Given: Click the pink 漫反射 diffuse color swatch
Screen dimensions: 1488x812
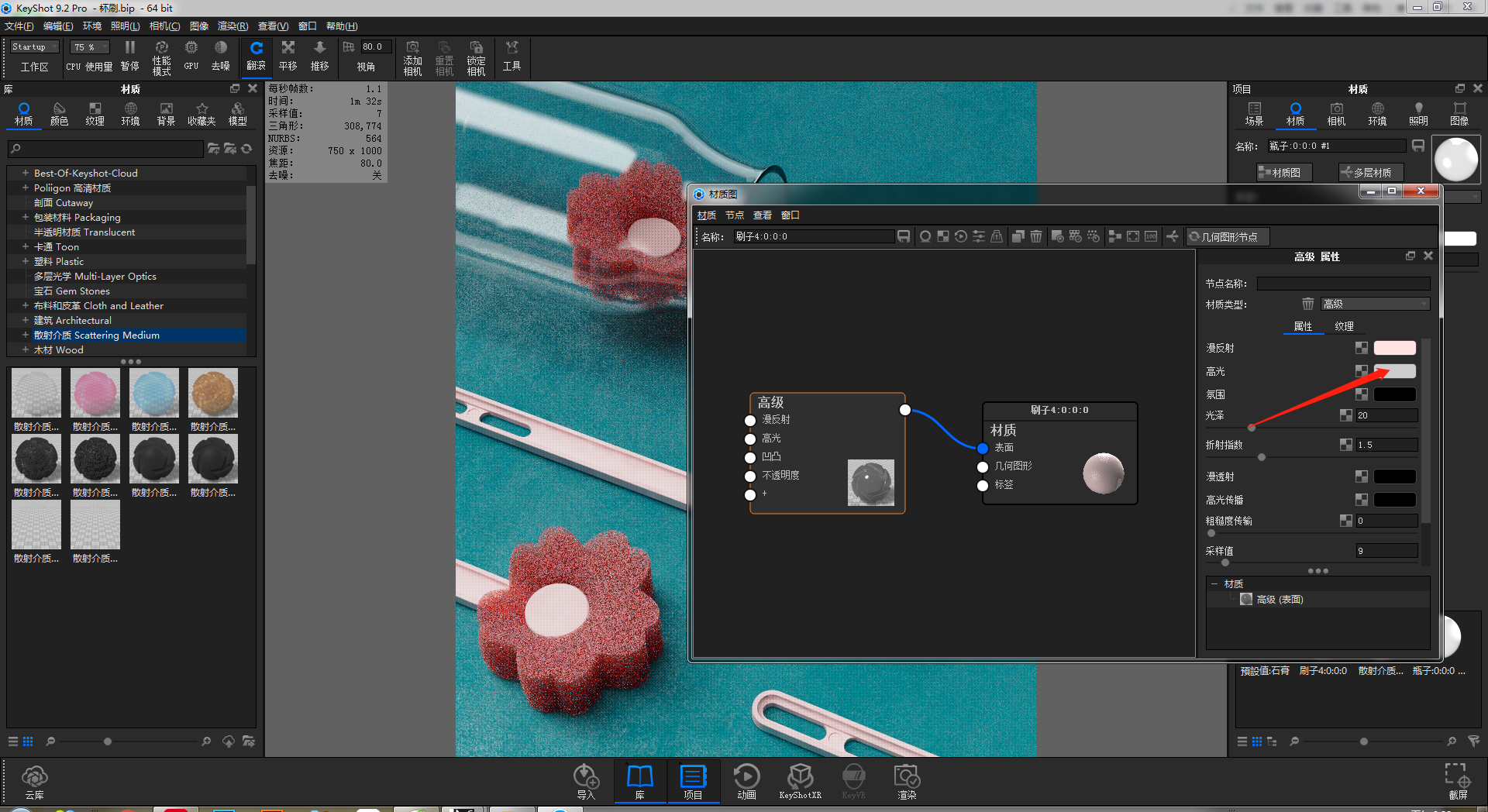Looking at the screenshot, I should [1393, 348].
